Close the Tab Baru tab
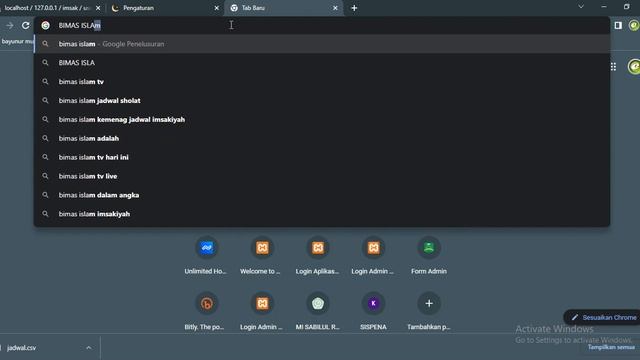This screenshot has height=360, width=640. [335, 8]
